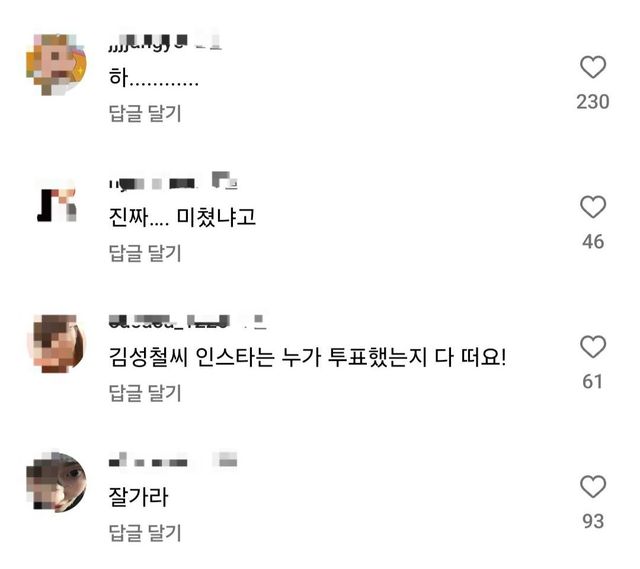Click 답글 달기 under "하............"
Viewport: 640px width, 569px height.
[145, 114]
